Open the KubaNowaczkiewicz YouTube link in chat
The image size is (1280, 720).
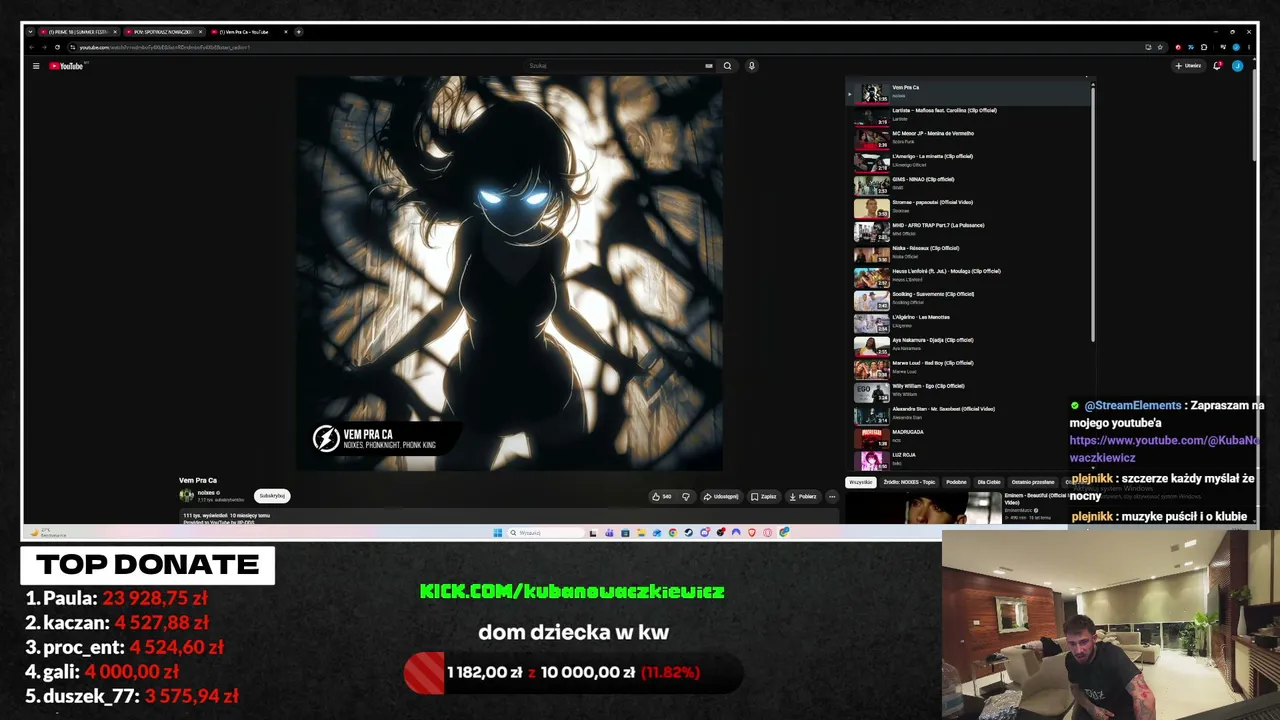click(x=1164, y=449)
